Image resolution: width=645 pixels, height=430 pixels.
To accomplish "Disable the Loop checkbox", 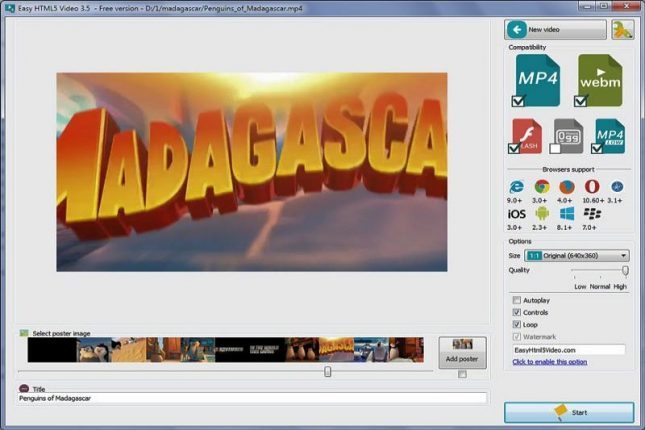I will 517,324.
